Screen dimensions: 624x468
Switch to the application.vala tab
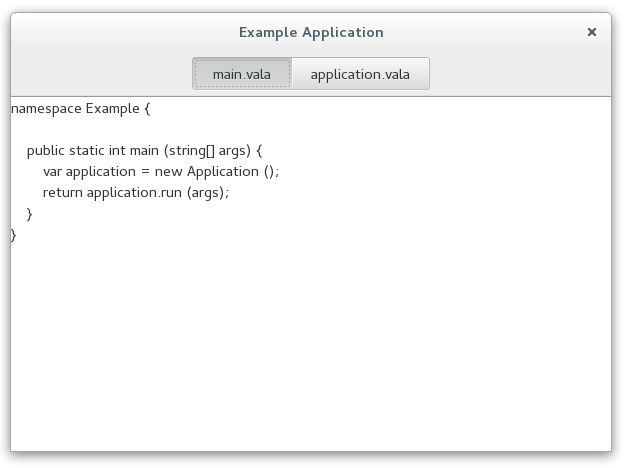tap(361, 74)
